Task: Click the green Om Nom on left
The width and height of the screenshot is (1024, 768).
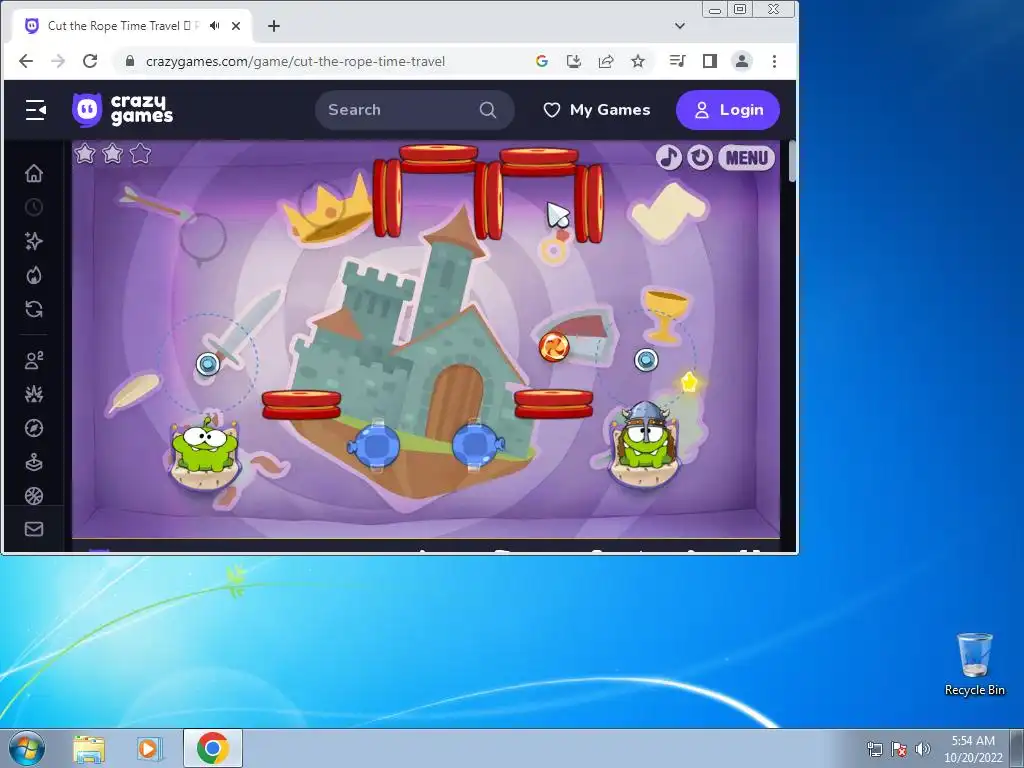Action: click(x=204, y=447)
